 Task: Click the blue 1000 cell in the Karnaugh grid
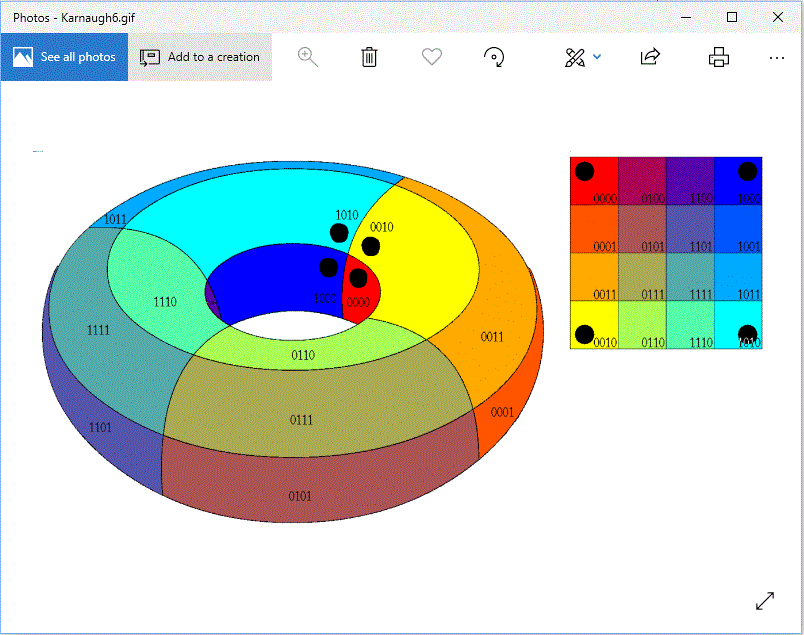pos(738,181)
